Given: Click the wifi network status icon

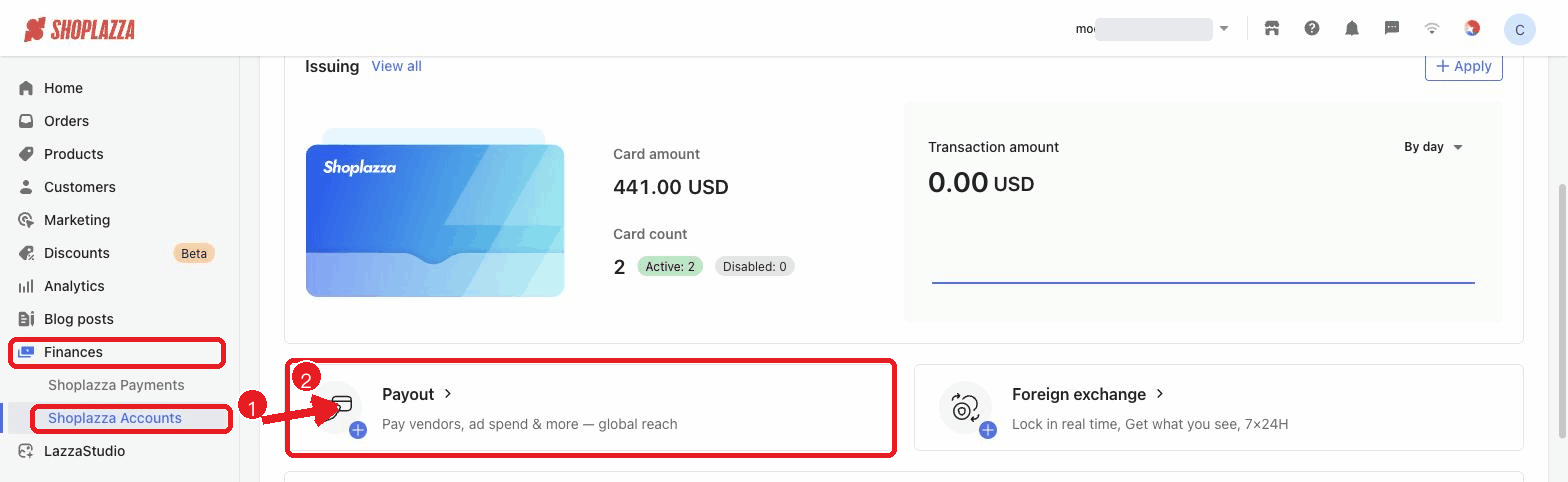Looking at the screenshot, I should pos(1432,29).
